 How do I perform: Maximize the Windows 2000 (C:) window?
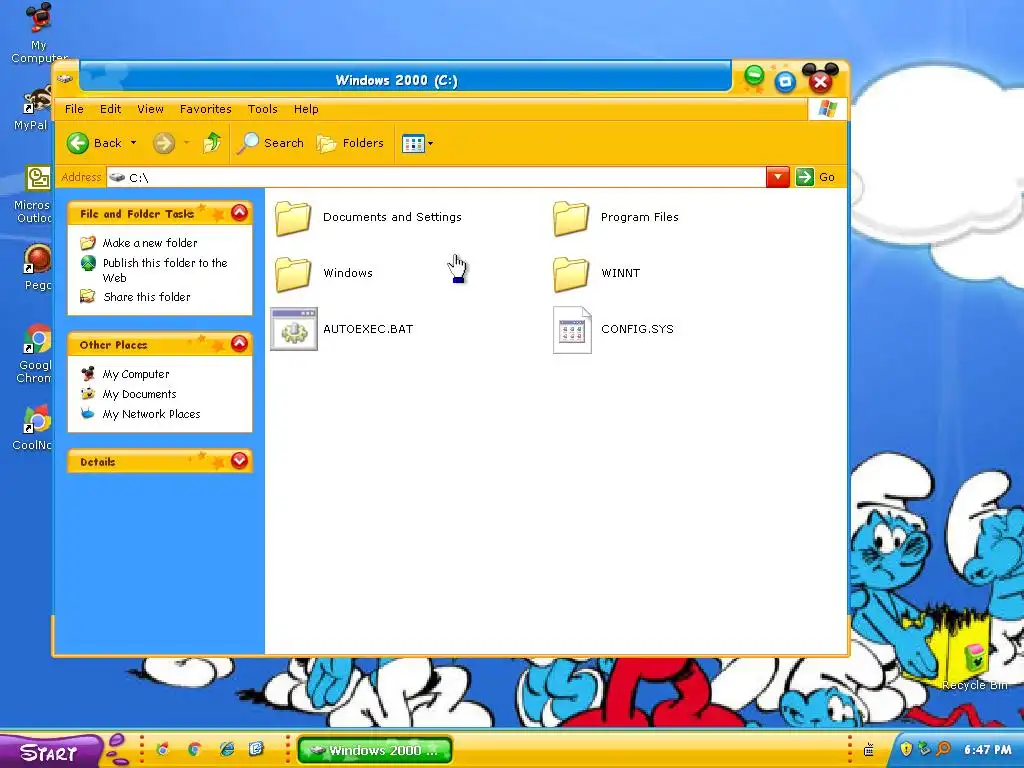tap(785, 81)
